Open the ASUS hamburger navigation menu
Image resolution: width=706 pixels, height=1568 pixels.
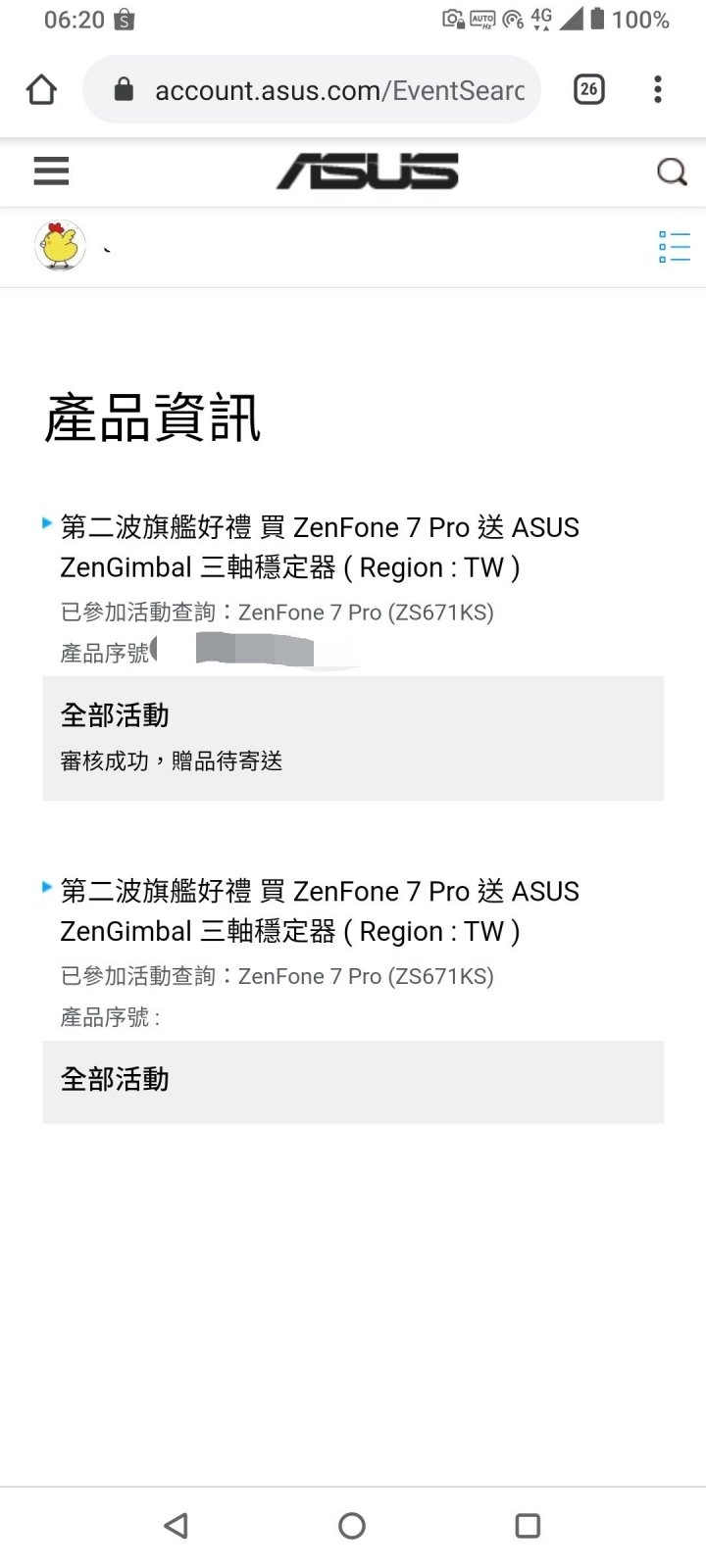point(51,171)
